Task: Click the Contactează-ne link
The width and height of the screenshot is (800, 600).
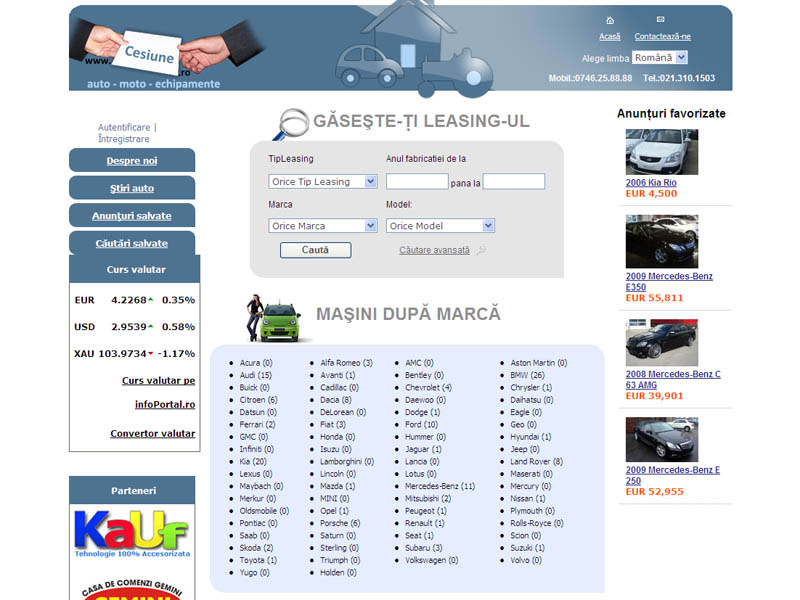Action: pos(663,36)
